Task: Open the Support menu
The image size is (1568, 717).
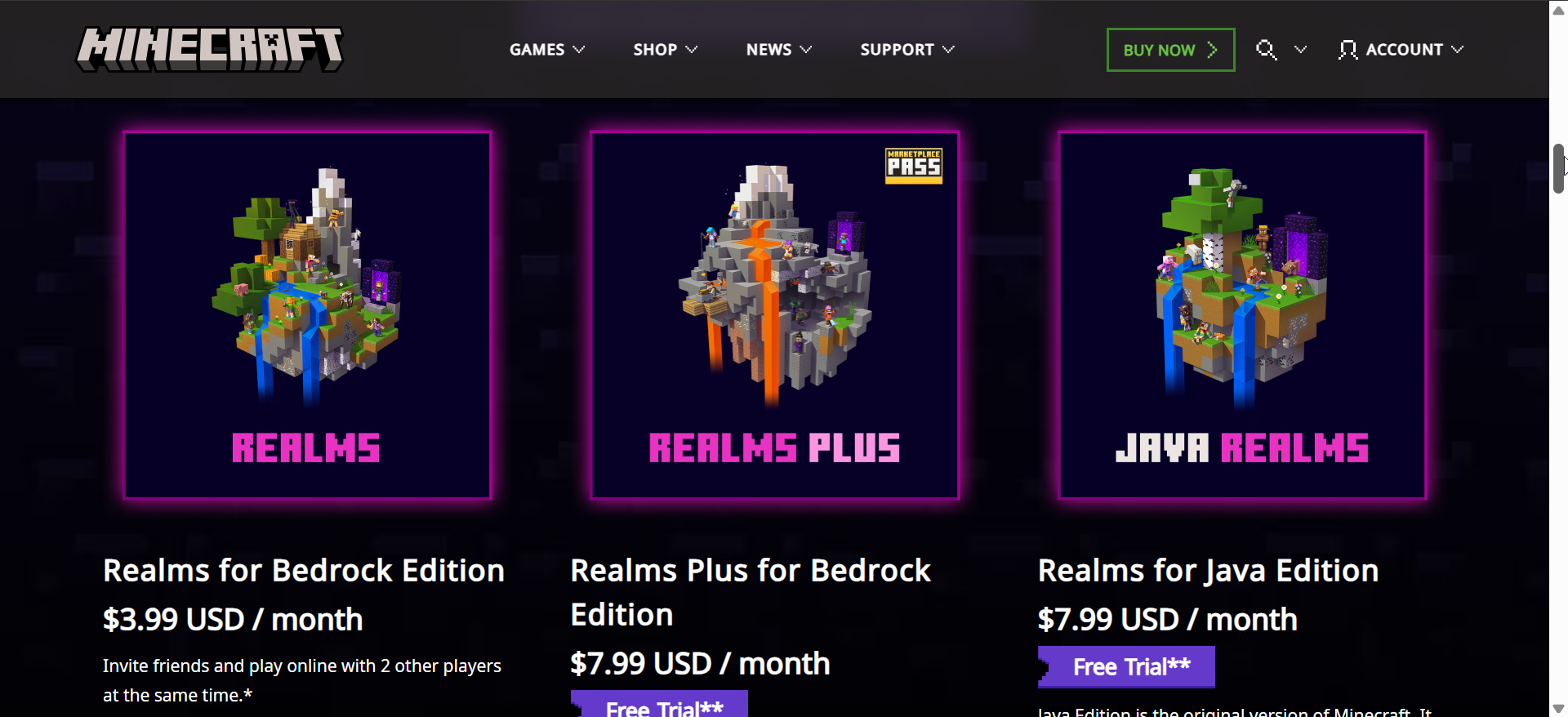Action: point(907,50)
